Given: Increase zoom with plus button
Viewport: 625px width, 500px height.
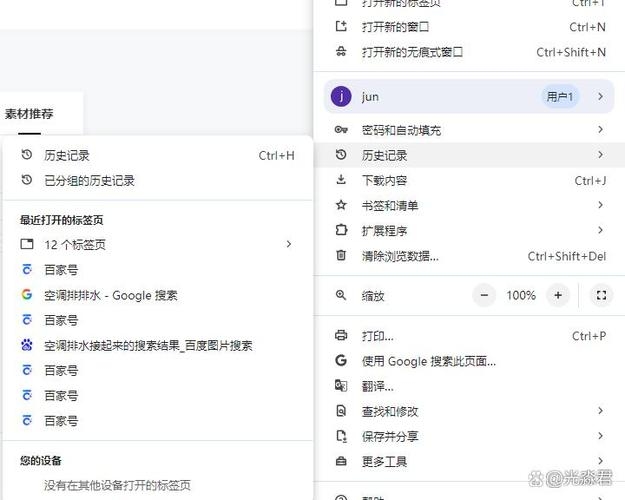Looking at the screenshot, I should 558,295.
